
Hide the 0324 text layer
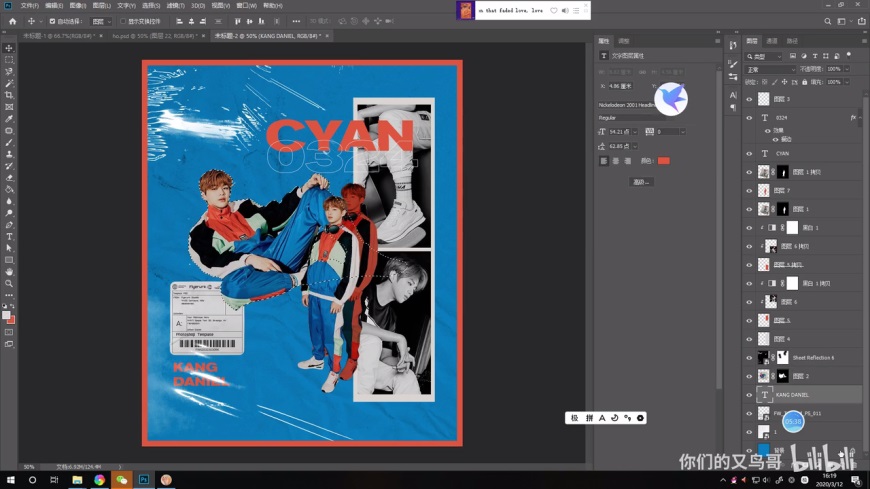(x=749, y=118)
